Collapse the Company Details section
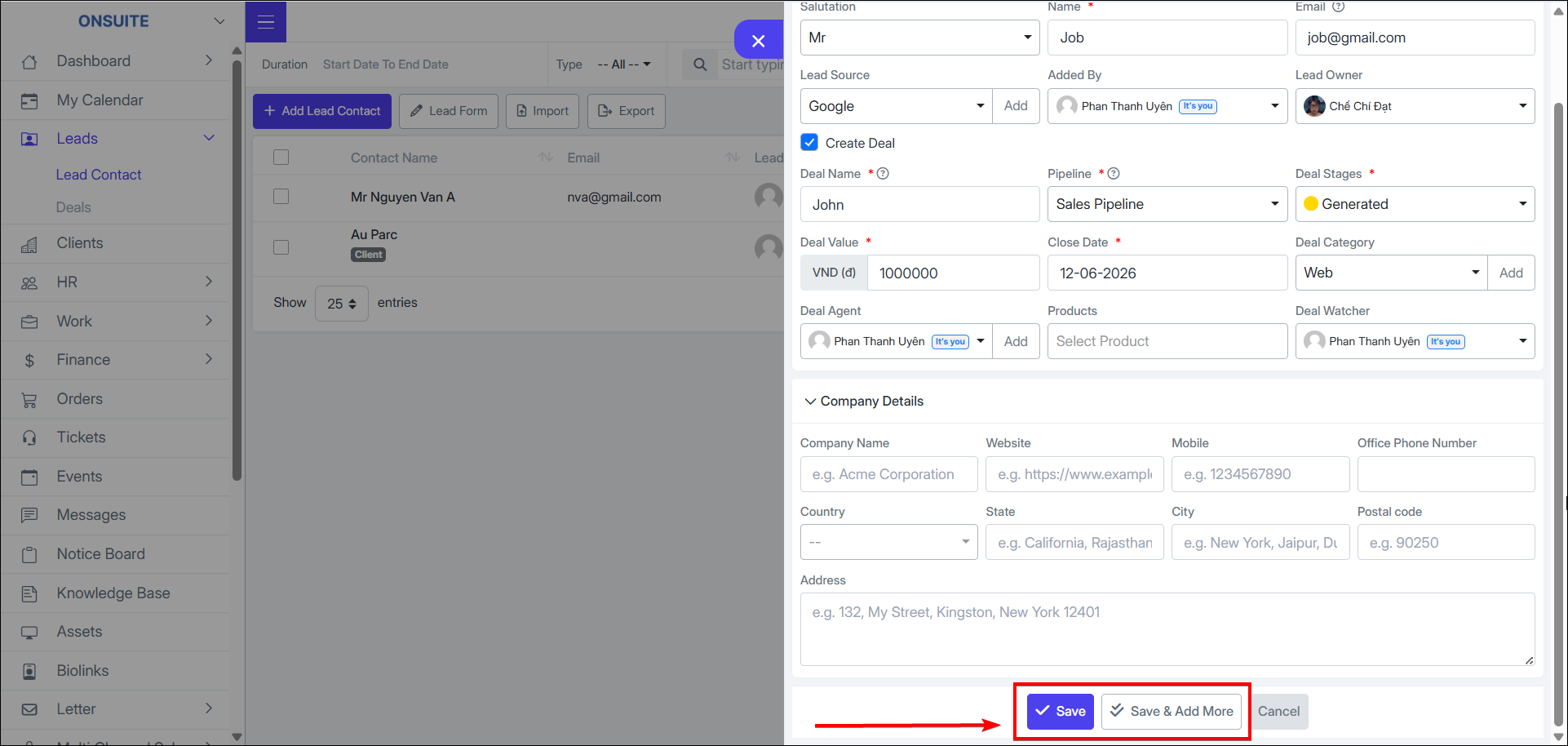 pyautogui.click(x=864, y=402)
